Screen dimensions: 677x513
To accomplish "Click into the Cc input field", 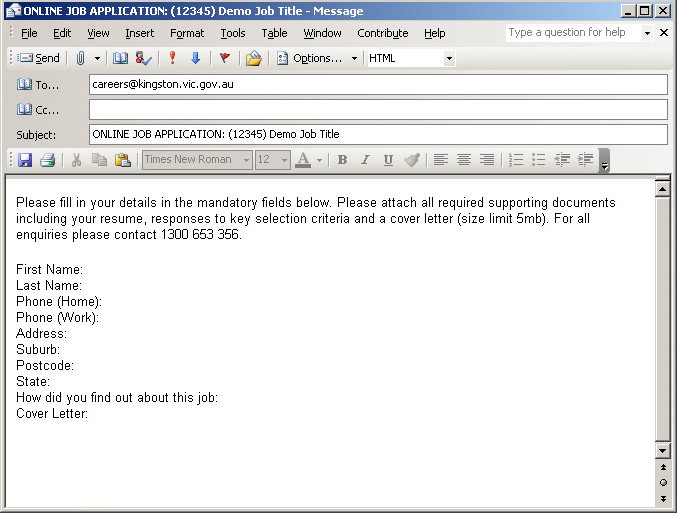I will tap(378, 109).
